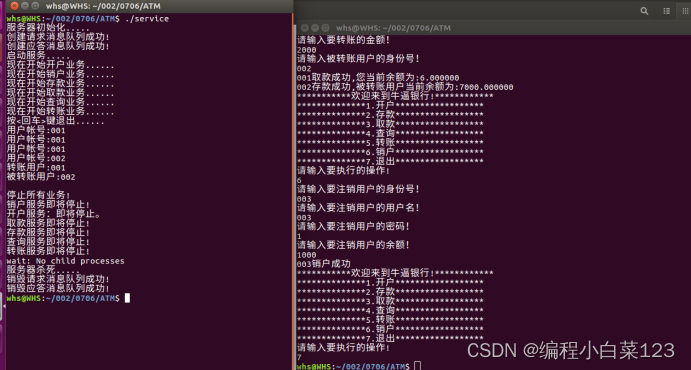Click the line '被转账用户:002'
Screen dimensions: 691x370
click(x=41, y=177)
